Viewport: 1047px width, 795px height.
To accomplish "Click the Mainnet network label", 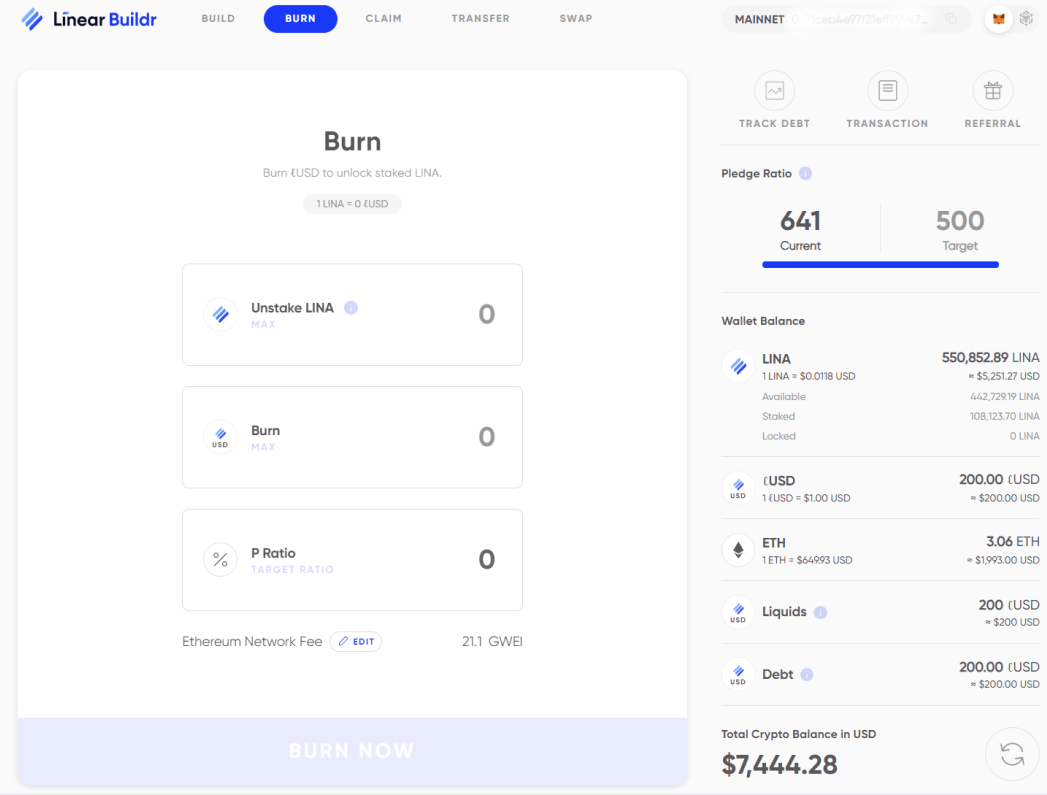I will tap(759, 19).
